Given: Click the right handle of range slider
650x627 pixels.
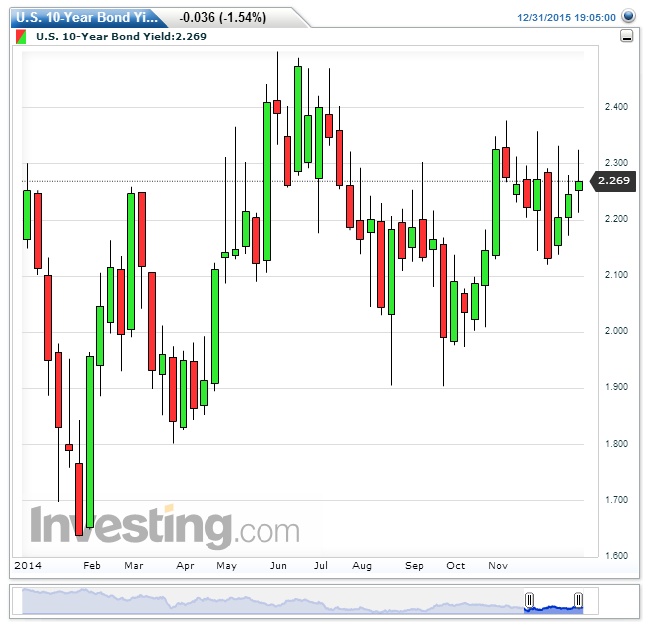Looking at the screenshot, I should (x=578, y=600).
